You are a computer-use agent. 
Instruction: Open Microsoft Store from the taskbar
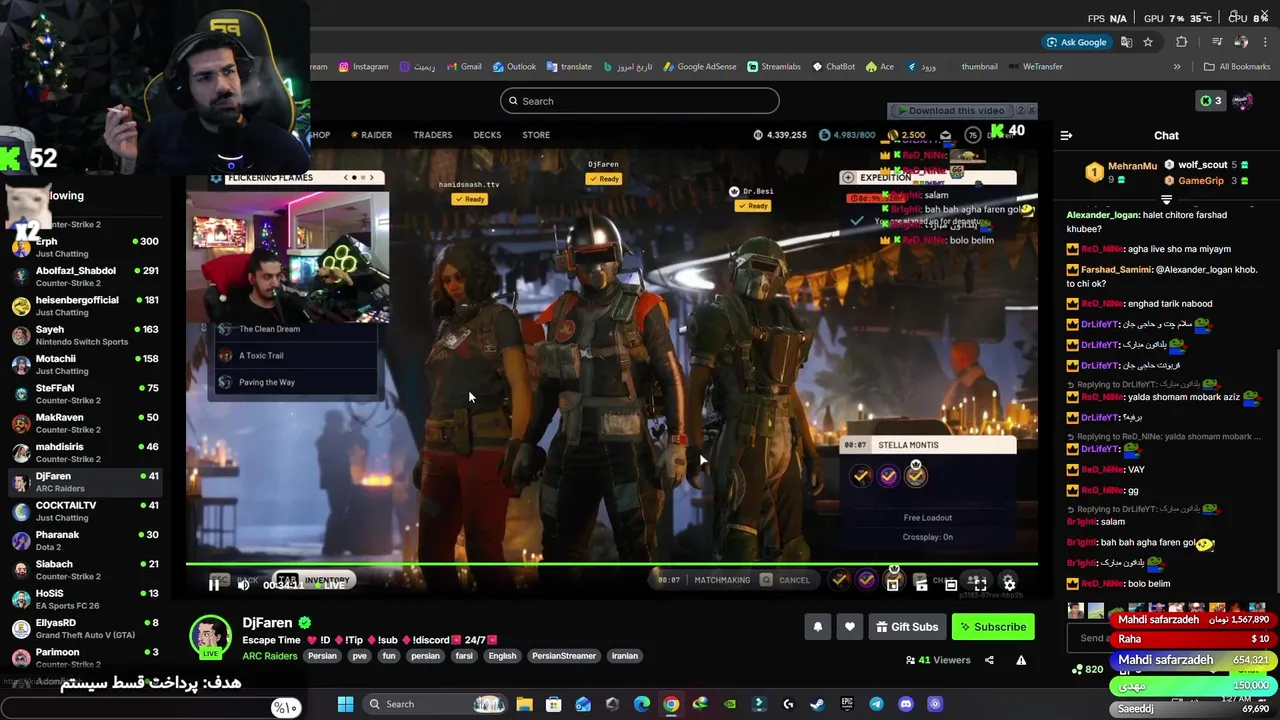pyautogui.click(x=553, y=704)
